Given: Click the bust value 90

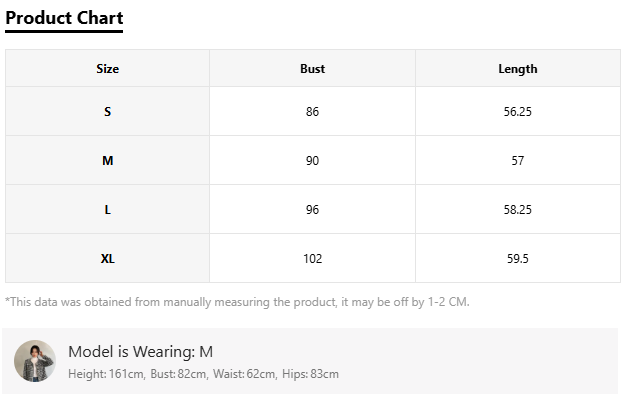Looking at the screenshot, I should pyautogui.click(x=312, y=161).
